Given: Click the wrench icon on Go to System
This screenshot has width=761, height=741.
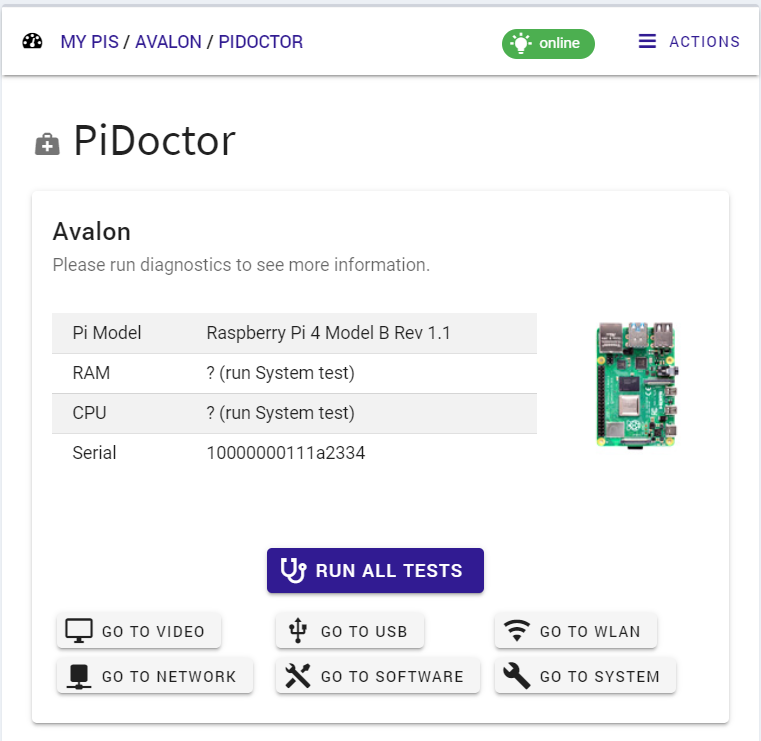Looking at the screenshot, I should click(x=517, y=676).
